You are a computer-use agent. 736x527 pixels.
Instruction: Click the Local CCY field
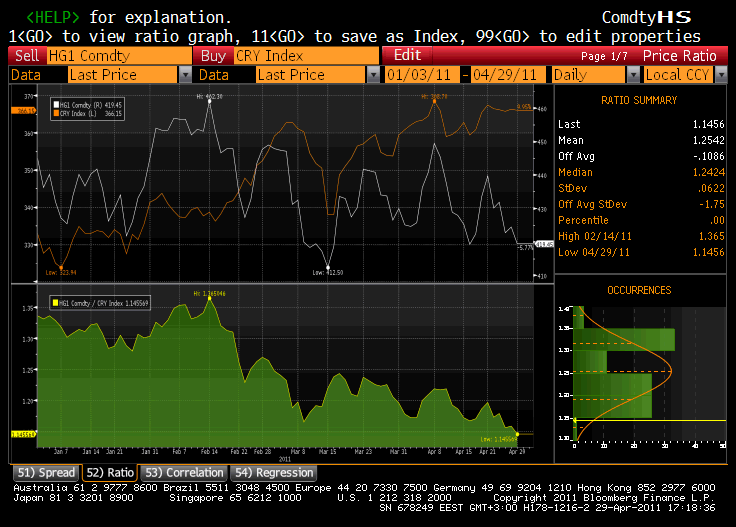(679, 75)
